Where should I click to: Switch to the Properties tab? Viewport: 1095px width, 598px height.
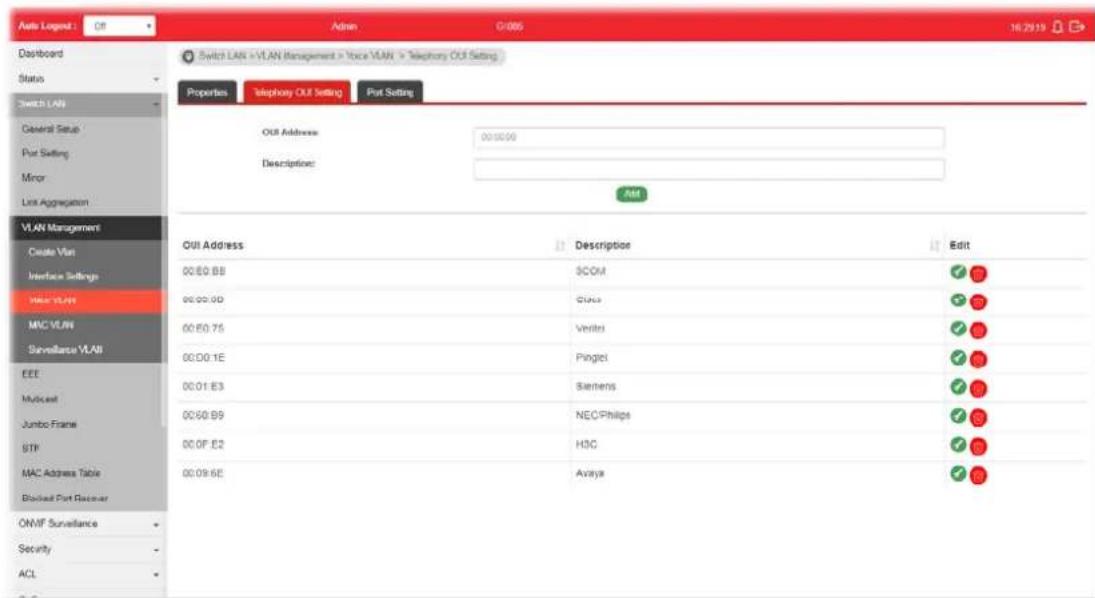click(207, 92)
